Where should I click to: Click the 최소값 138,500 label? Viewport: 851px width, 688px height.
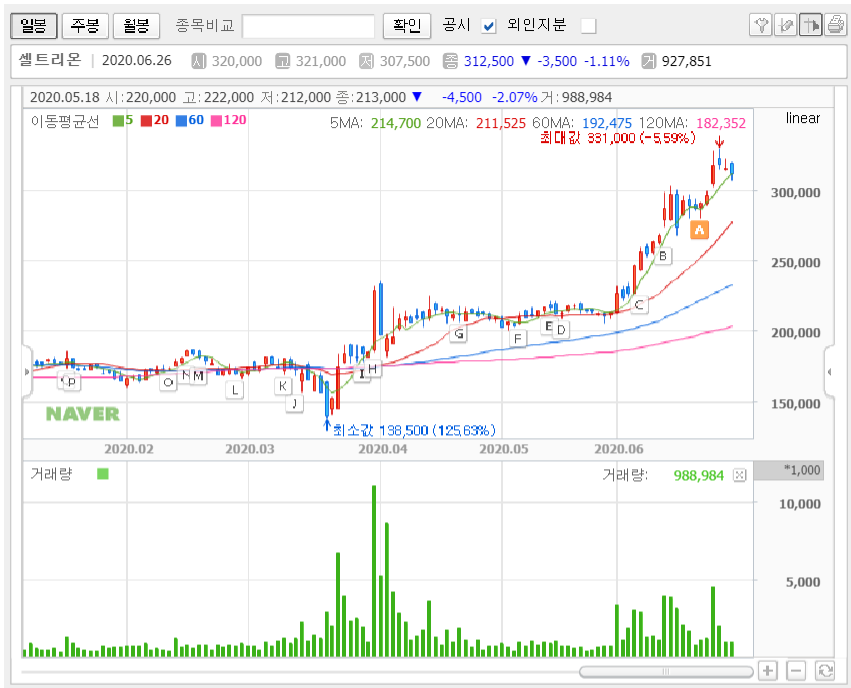(414, 430)
